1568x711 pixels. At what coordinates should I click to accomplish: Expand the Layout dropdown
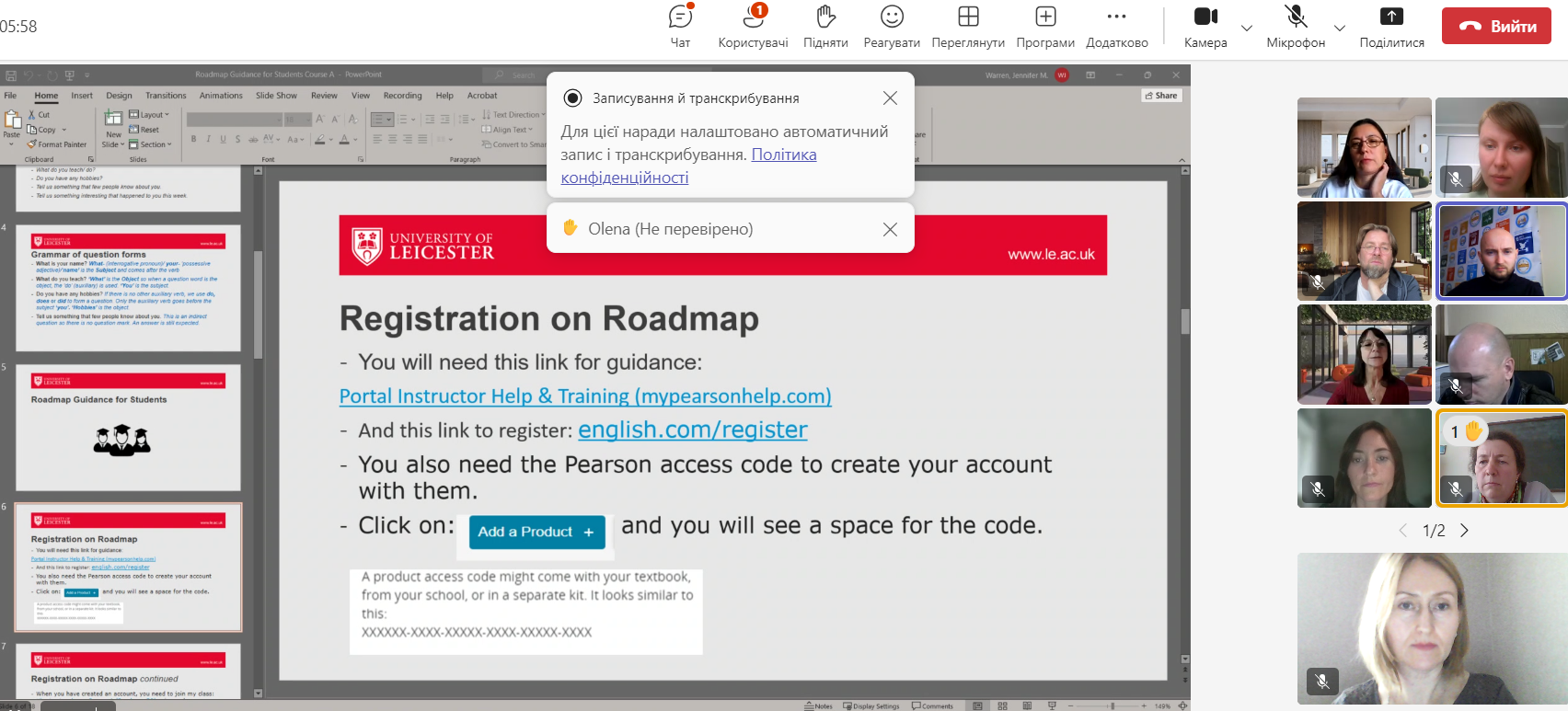pos(149,115)
